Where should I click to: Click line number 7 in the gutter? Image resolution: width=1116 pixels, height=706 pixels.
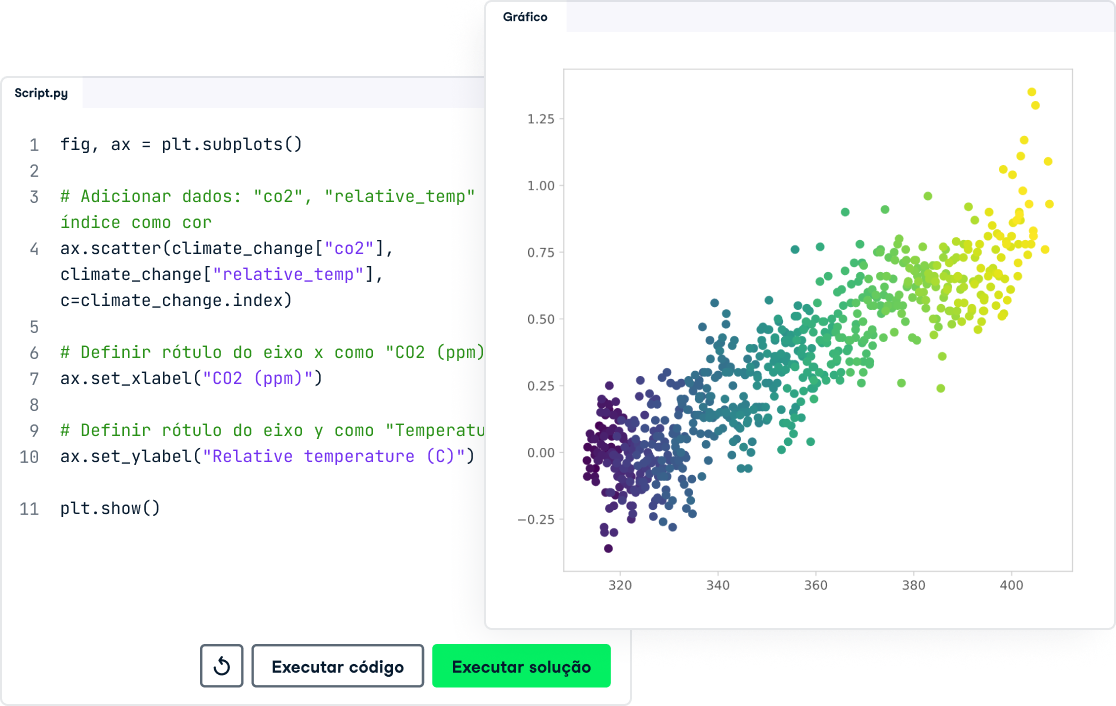(34, 378)
